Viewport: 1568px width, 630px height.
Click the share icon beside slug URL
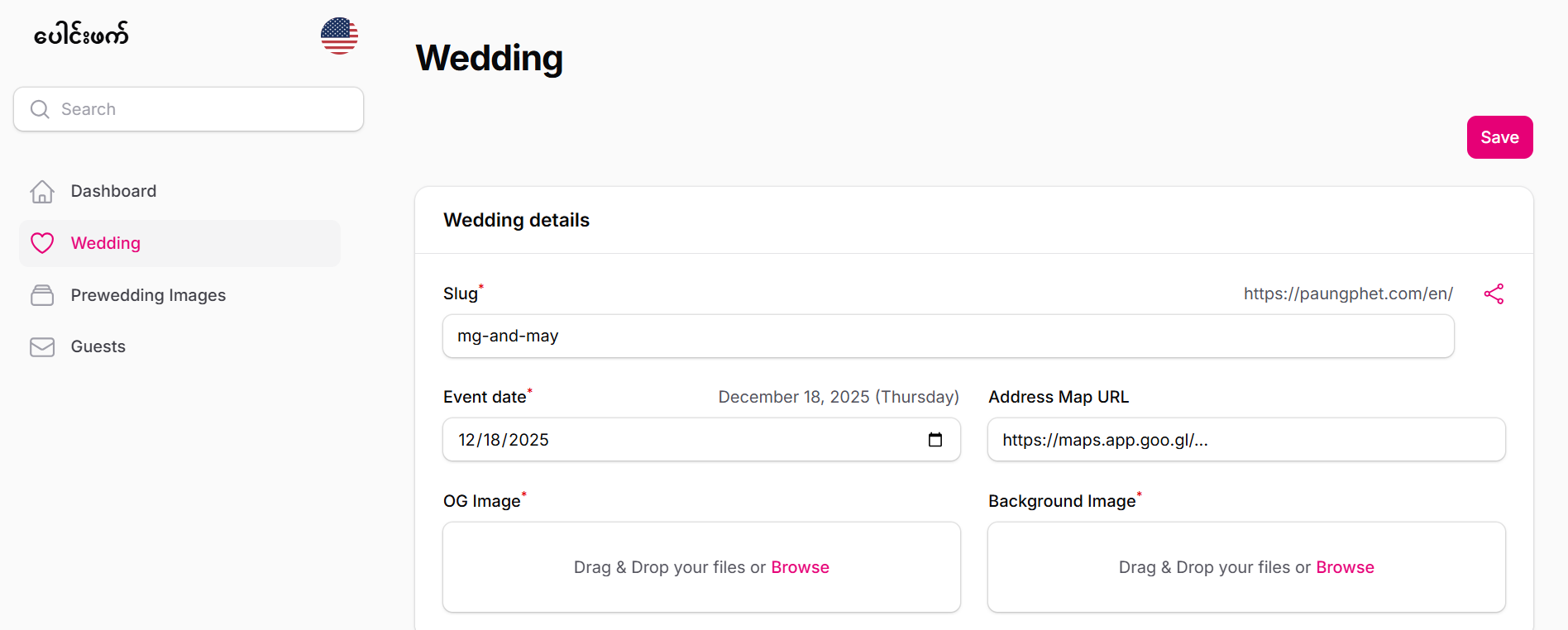tap(1494, 294)
